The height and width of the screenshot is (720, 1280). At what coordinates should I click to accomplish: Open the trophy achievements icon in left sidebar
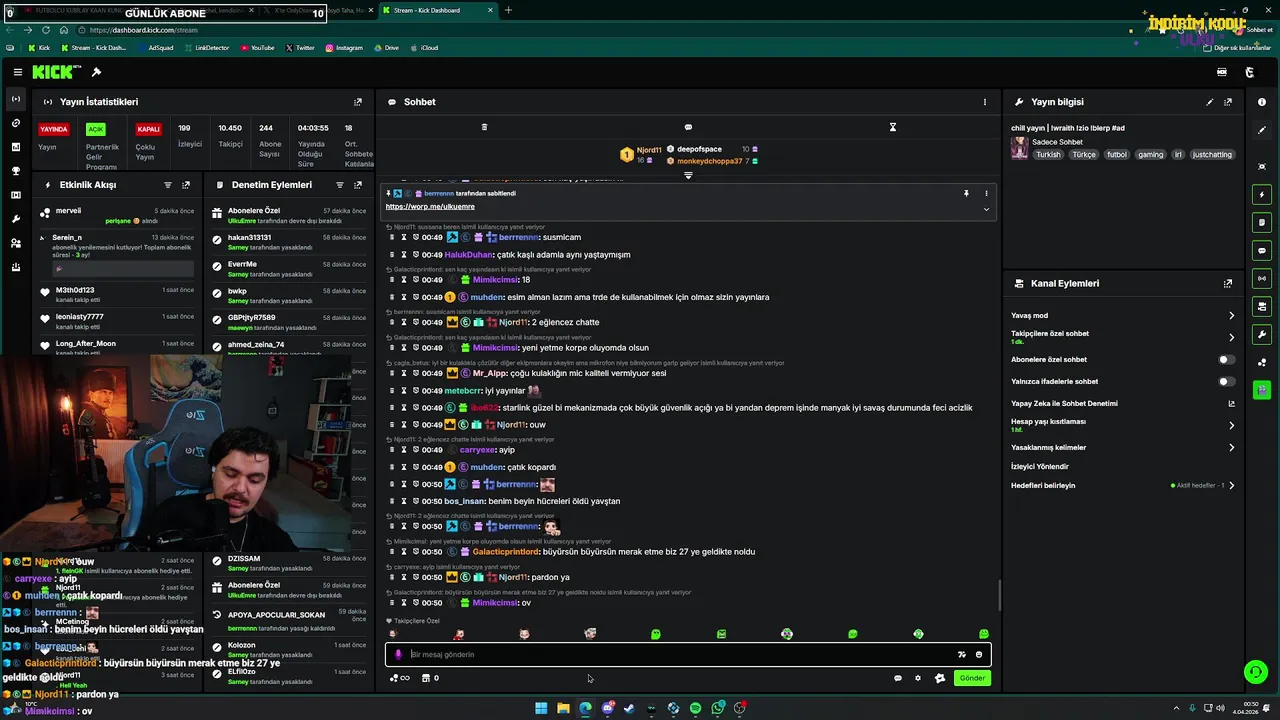(x=15, y=171)
